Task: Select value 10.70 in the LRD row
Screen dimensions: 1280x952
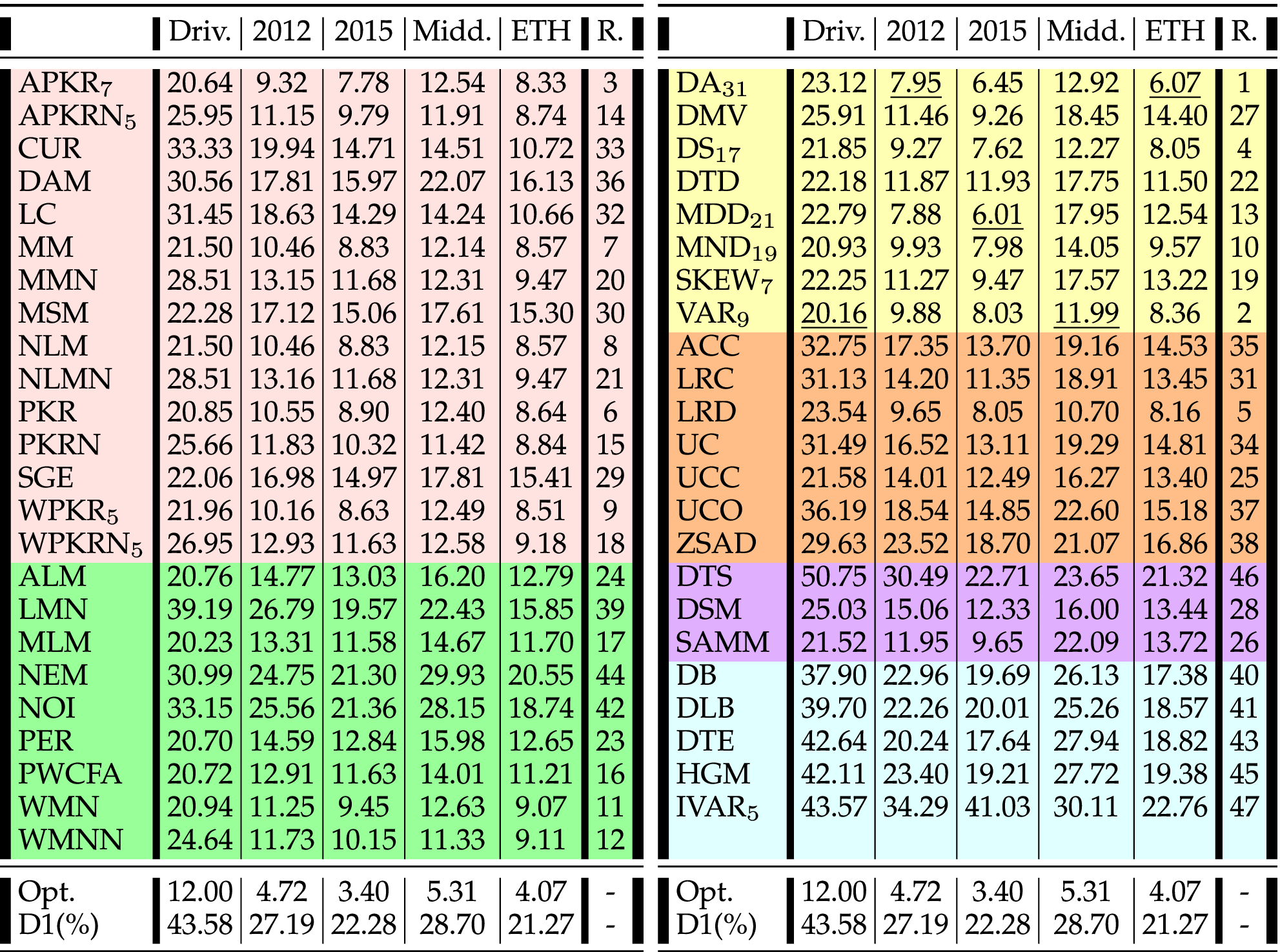Action: coord(1086,412)
